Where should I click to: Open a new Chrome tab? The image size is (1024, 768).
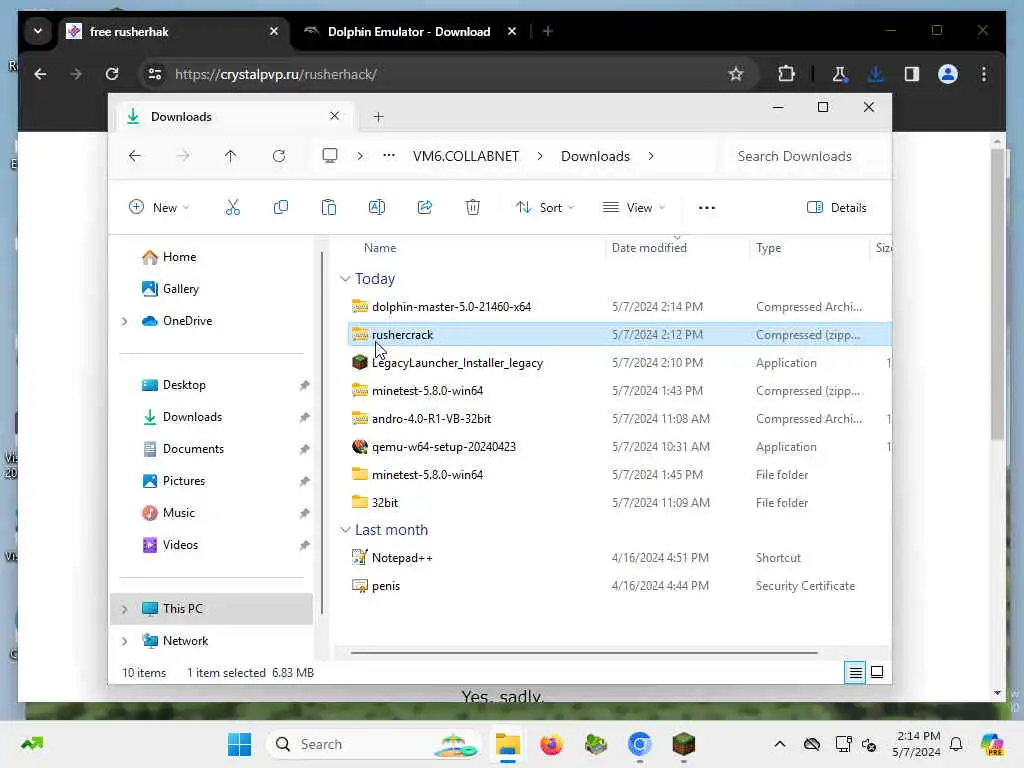(x=548, y=31)
